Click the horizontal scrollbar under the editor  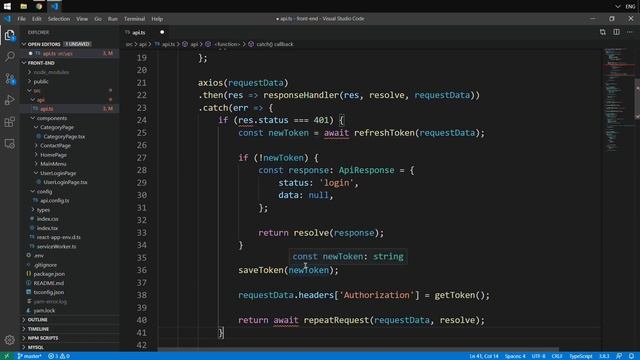tap(358, 350)
